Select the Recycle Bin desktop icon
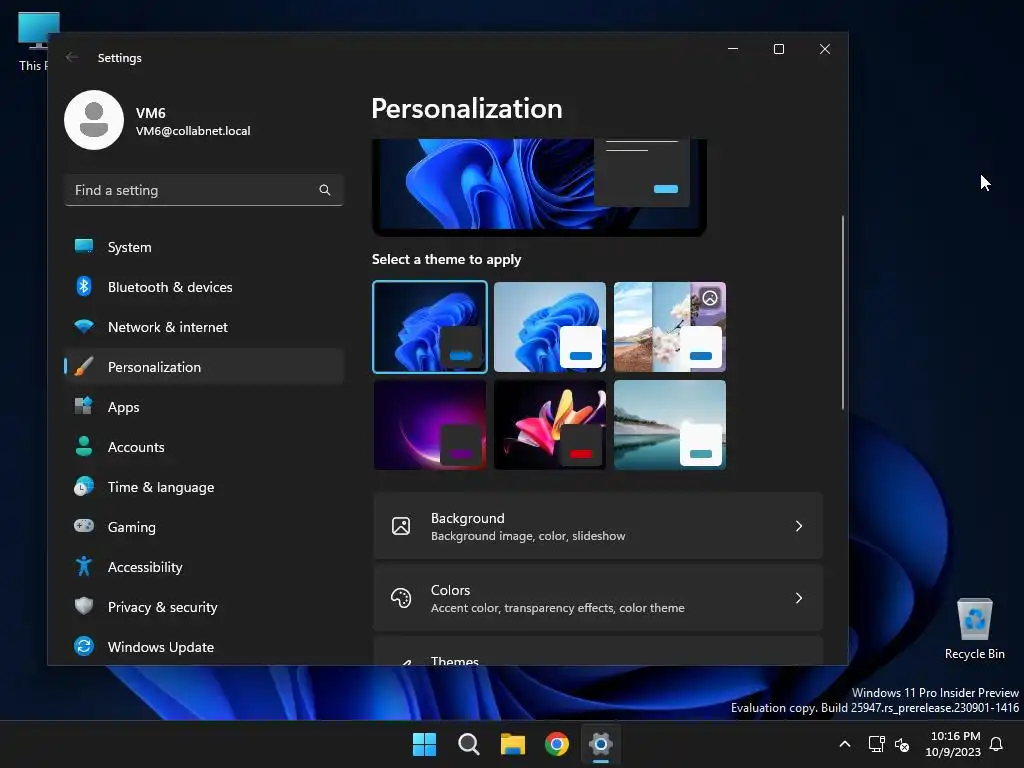 click(974, 629)
